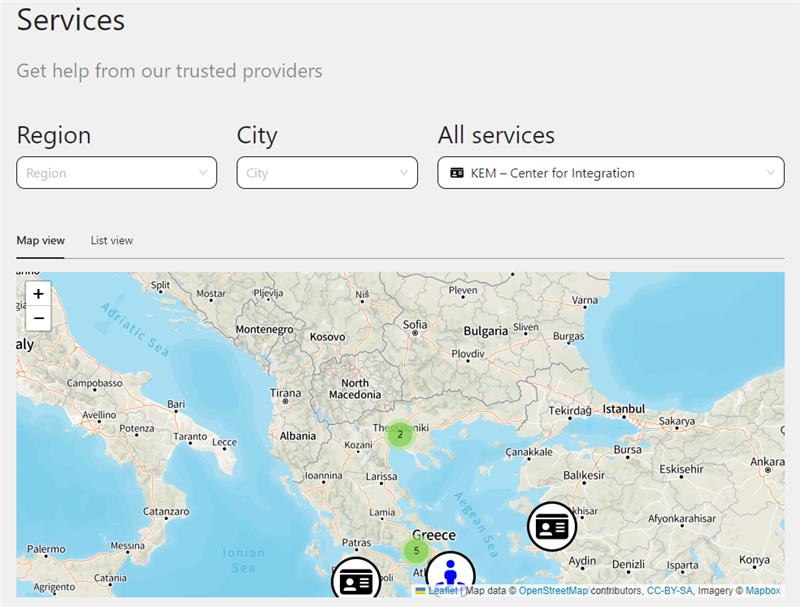Select the ID card marker near Balıkesir
Viewport: 800px width, 607px height.
tap(552, 527)
